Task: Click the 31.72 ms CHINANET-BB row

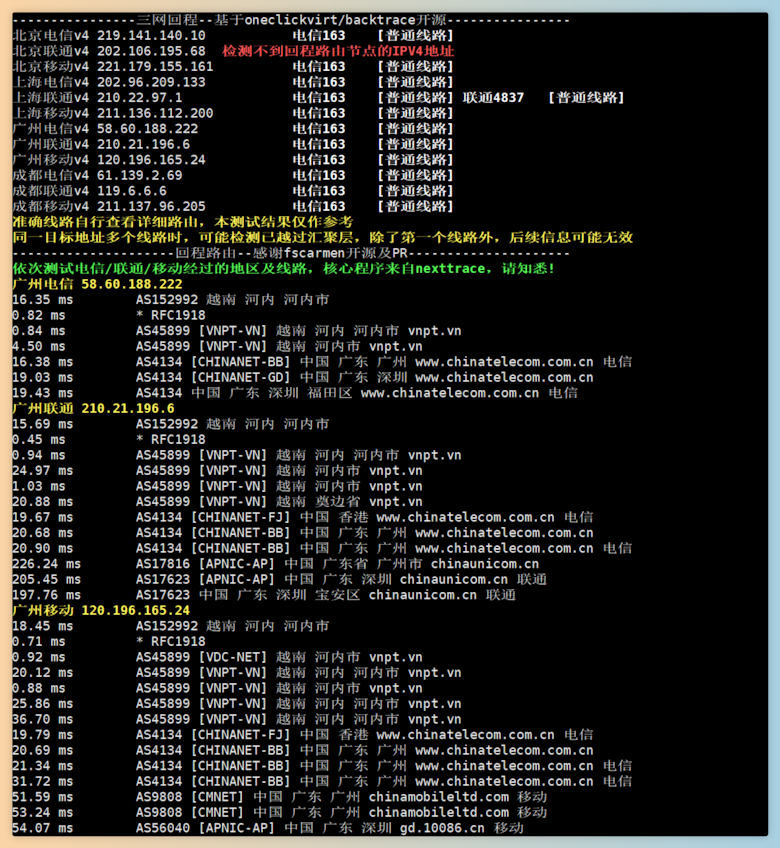Action: [x=322, y=782]
